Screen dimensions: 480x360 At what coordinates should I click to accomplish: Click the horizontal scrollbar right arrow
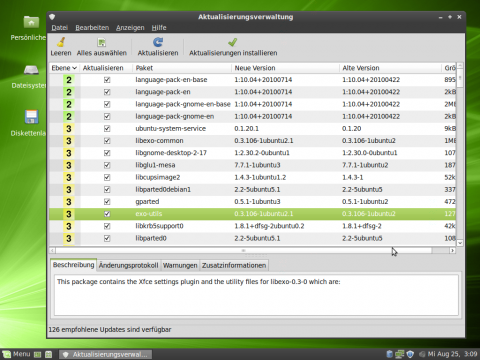coord(452,250)
